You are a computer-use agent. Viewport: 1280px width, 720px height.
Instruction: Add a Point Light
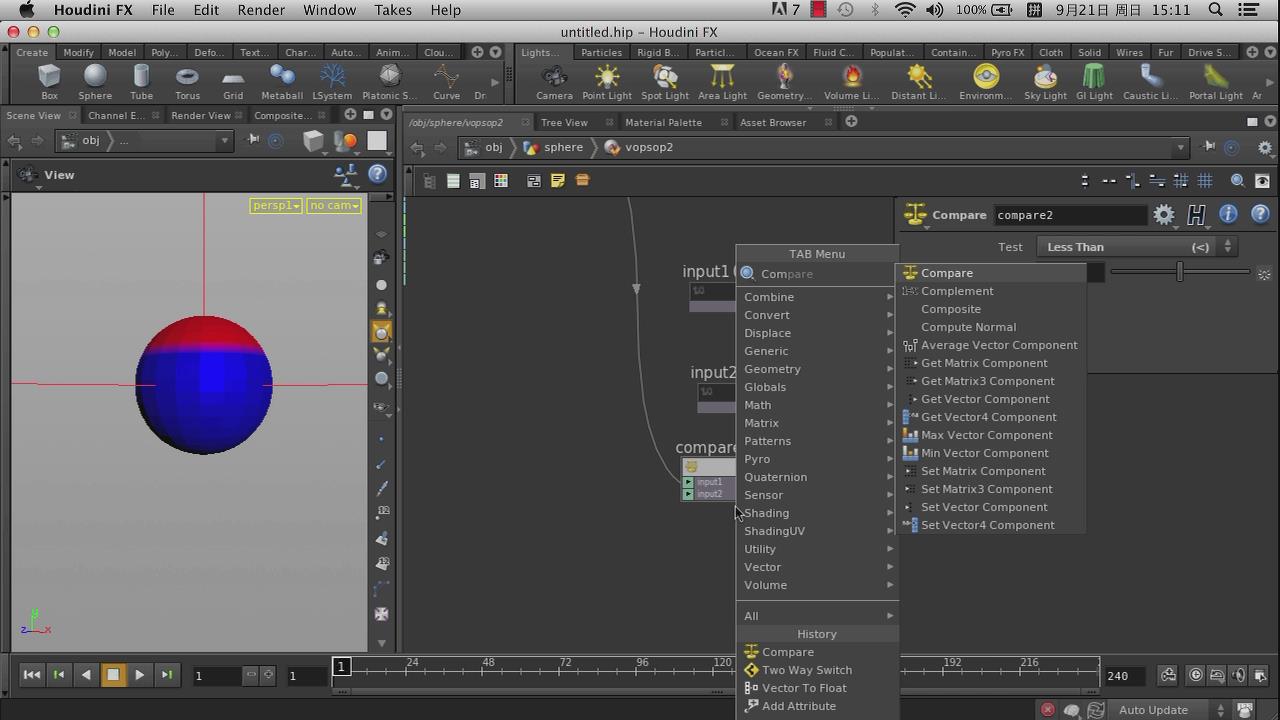(x=607, y=82)
